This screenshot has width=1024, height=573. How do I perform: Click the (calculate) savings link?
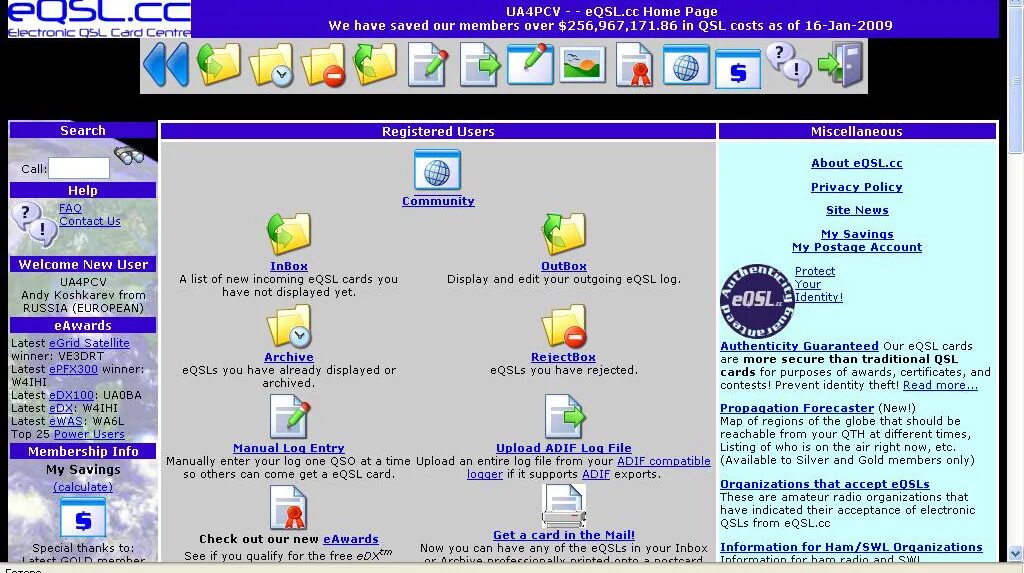83,487
